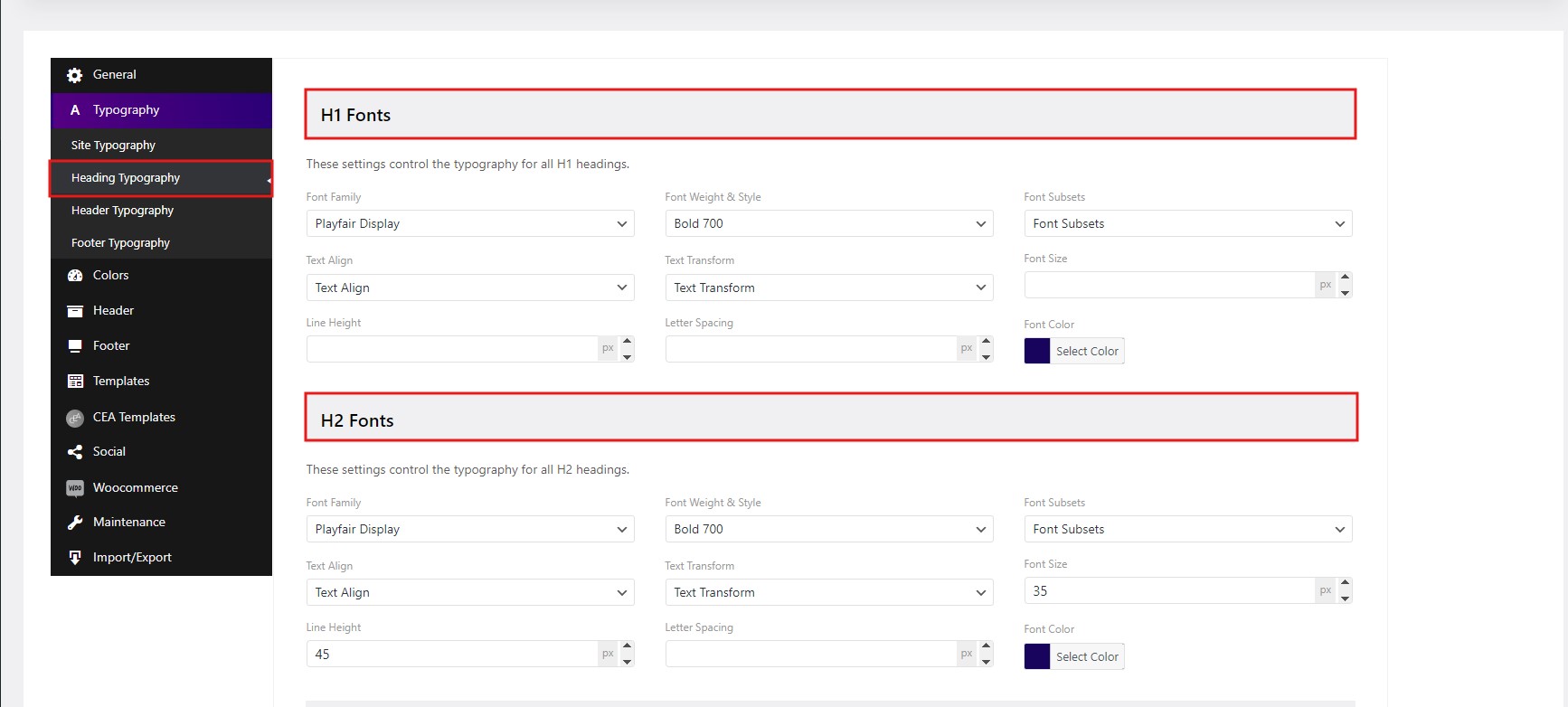
Task: Decrease H2 Line Height with down arrow
Action: [627, 661]
